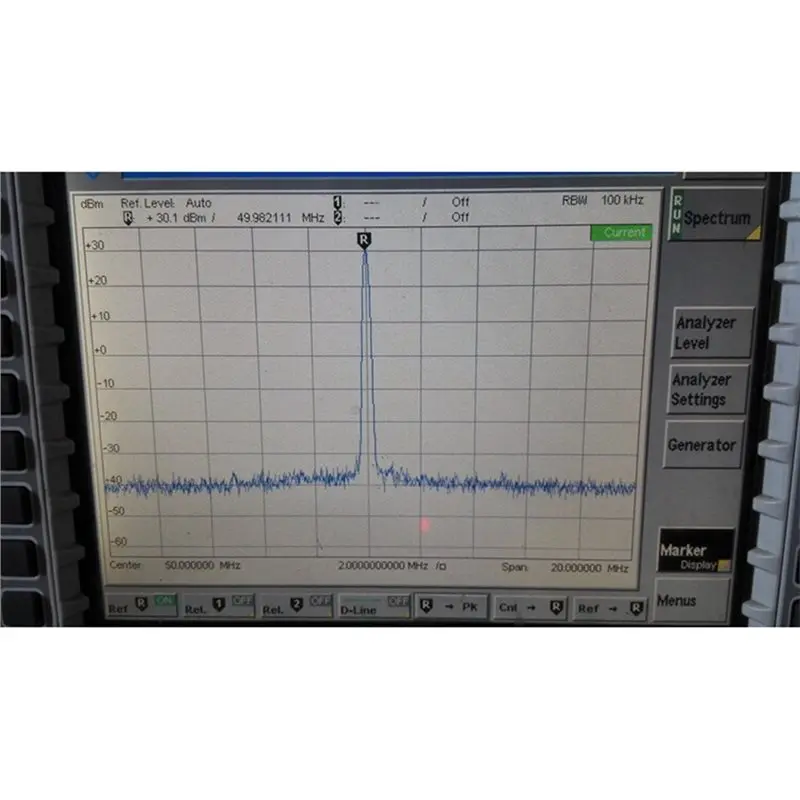The image size is (800, 800).
Task: Click the yellow indicator on Marker Display
Action: 724,565
